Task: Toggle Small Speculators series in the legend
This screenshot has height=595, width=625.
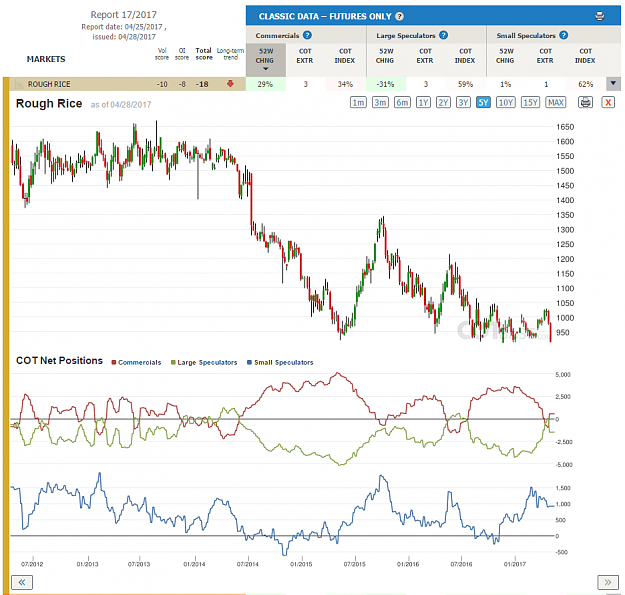Action: (280, 362)
